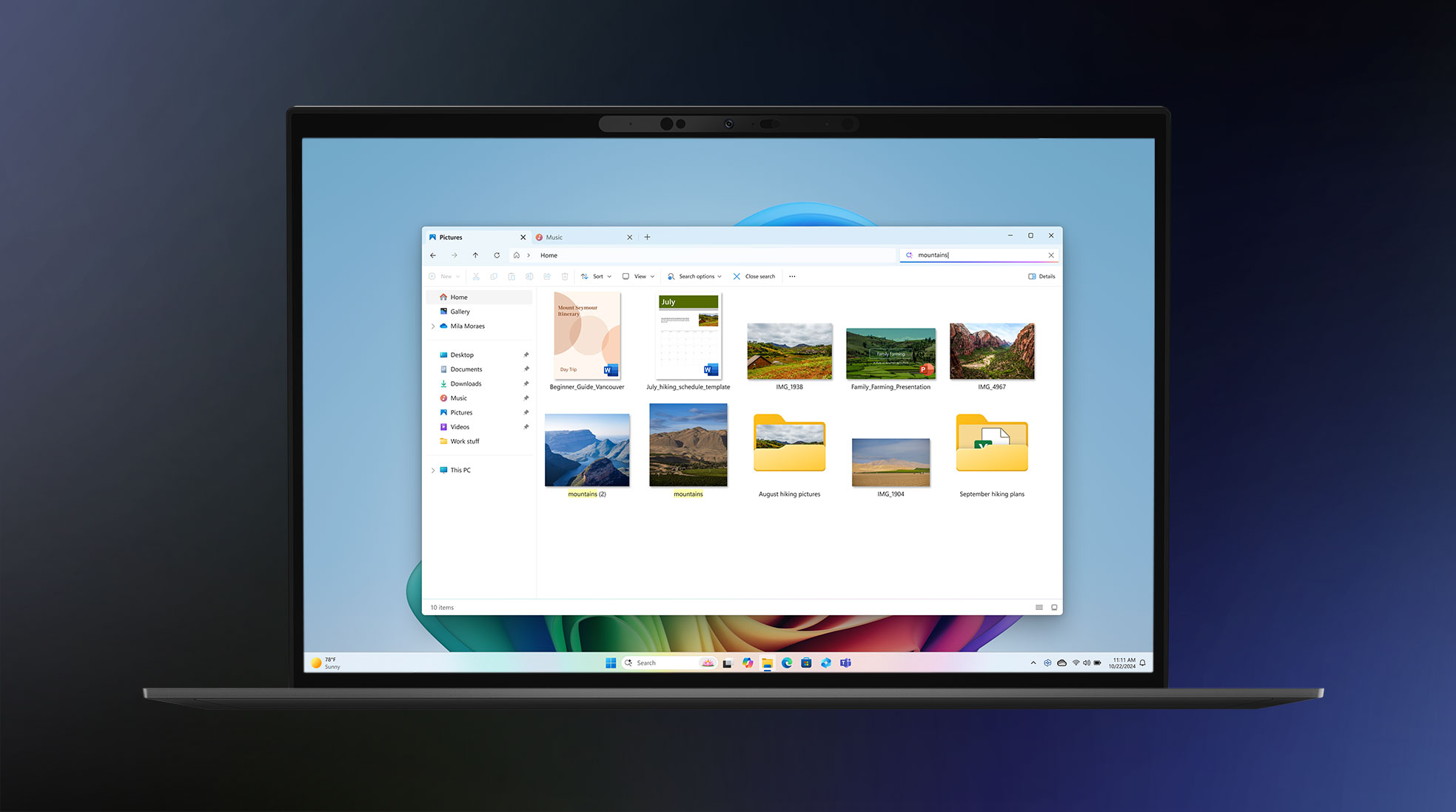This screenshot has height=812, width=1456.
Task: Open the Sort dropdown
Action: click(x=596, y=276)
